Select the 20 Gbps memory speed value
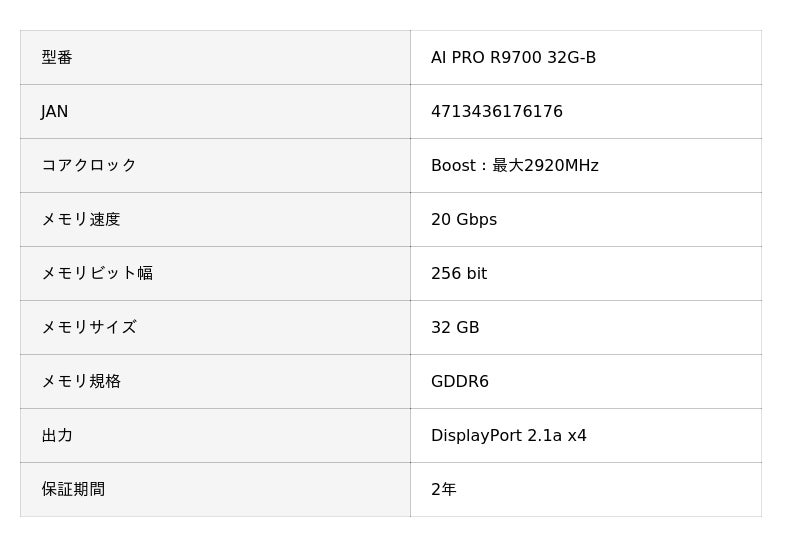The image size is (800, 547). 463,220
